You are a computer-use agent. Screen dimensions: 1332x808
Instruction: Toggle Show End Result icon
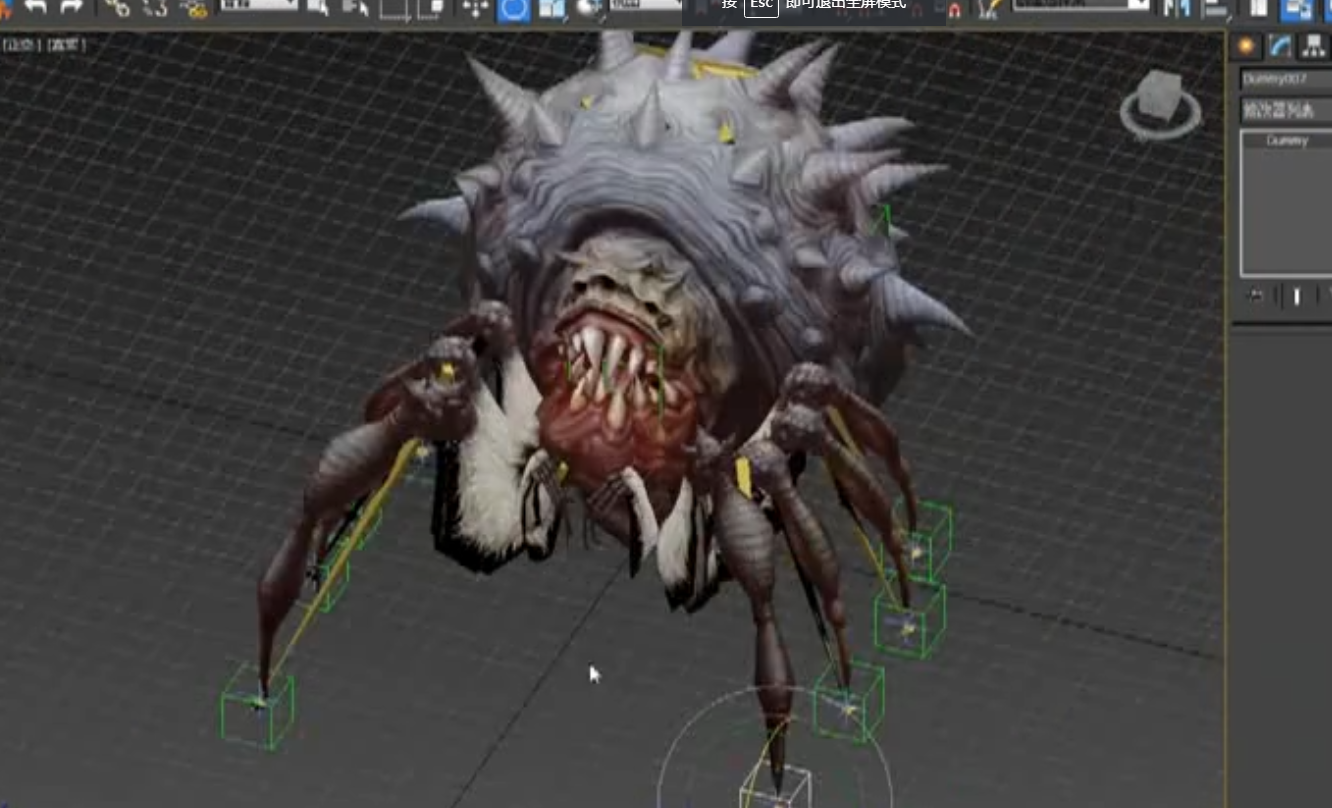click(x=1297, y=296)
